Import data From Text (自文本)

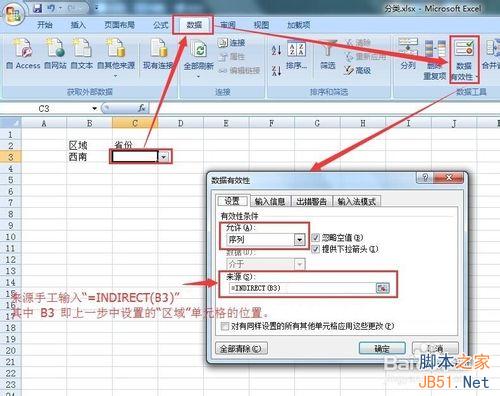click(x=82, y=54)
